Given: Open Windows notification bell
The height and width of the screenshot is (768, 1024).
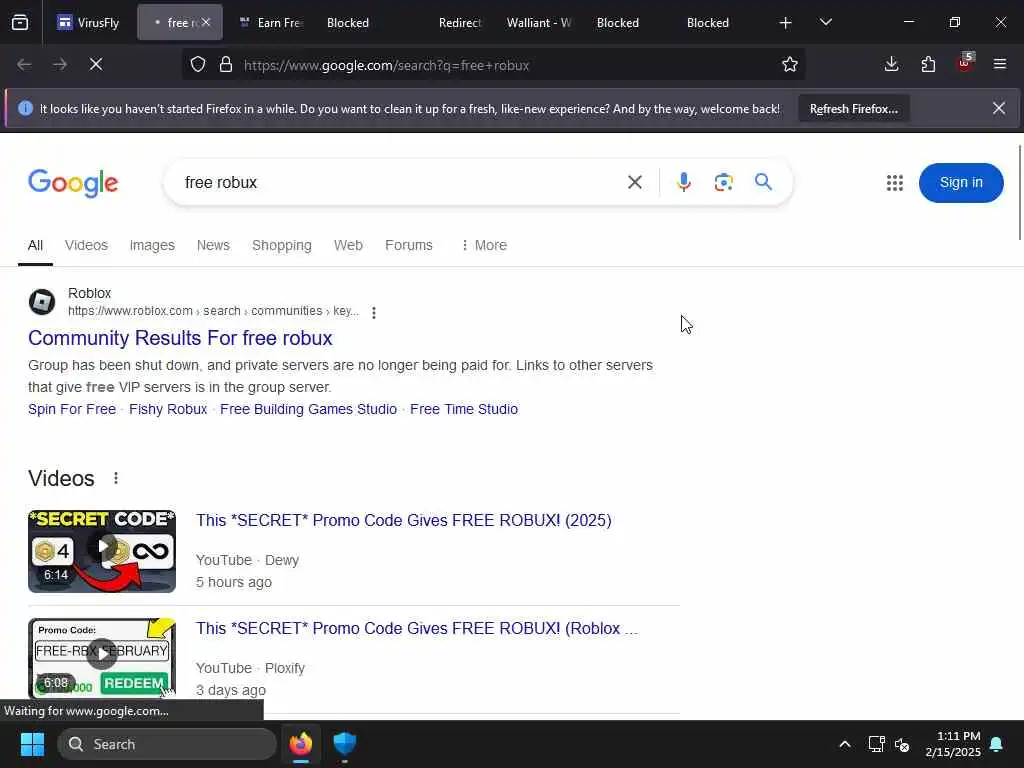Looking at the screenshot, I should (x=997, y=744).
